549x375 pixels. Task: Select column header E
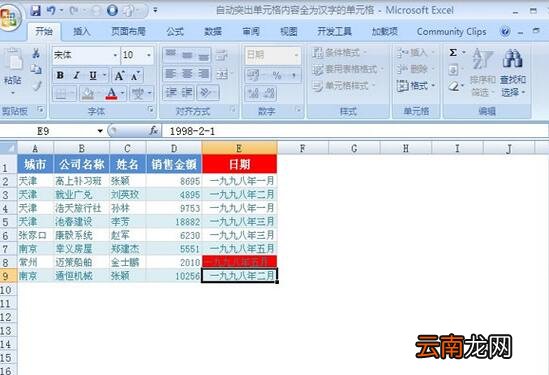pyautogui.click(x=239, y=148)
